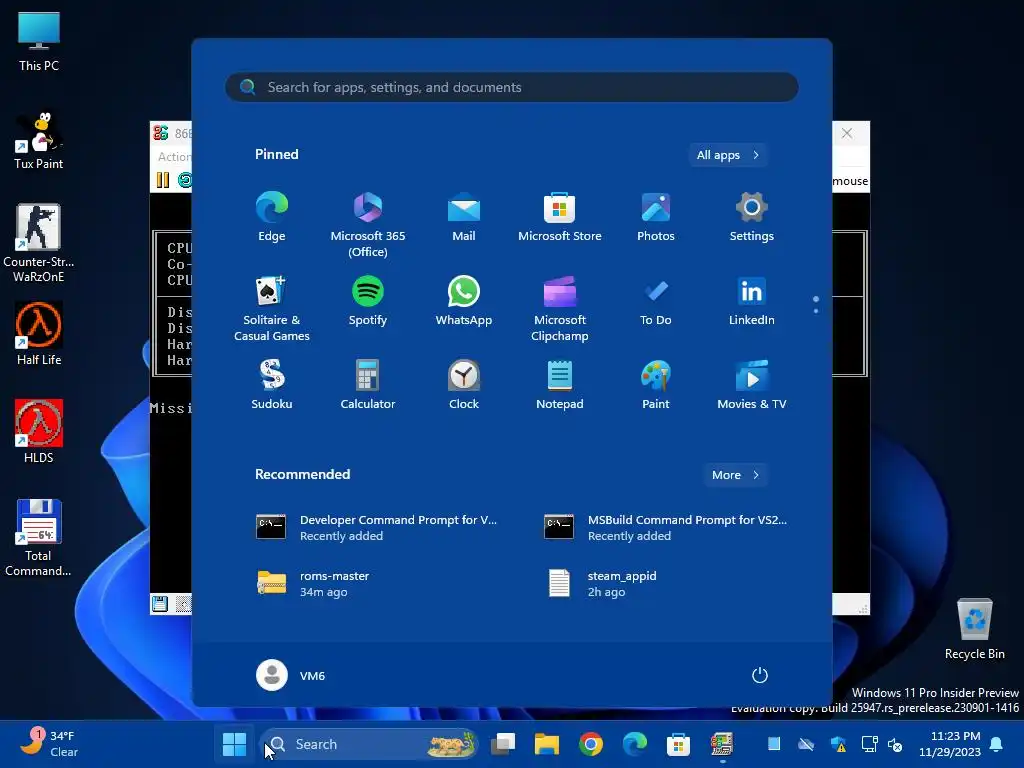Open the To Do app
Image resolution: width=1024 pixels, height=768 pixels.
pos(656,301)
